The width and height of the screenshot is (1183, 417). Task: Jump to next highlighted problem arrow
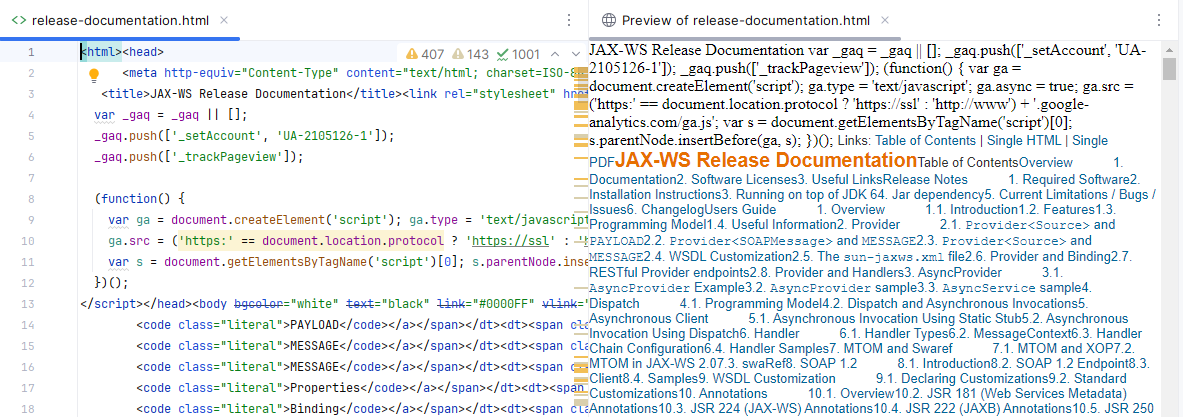(576, 54)
